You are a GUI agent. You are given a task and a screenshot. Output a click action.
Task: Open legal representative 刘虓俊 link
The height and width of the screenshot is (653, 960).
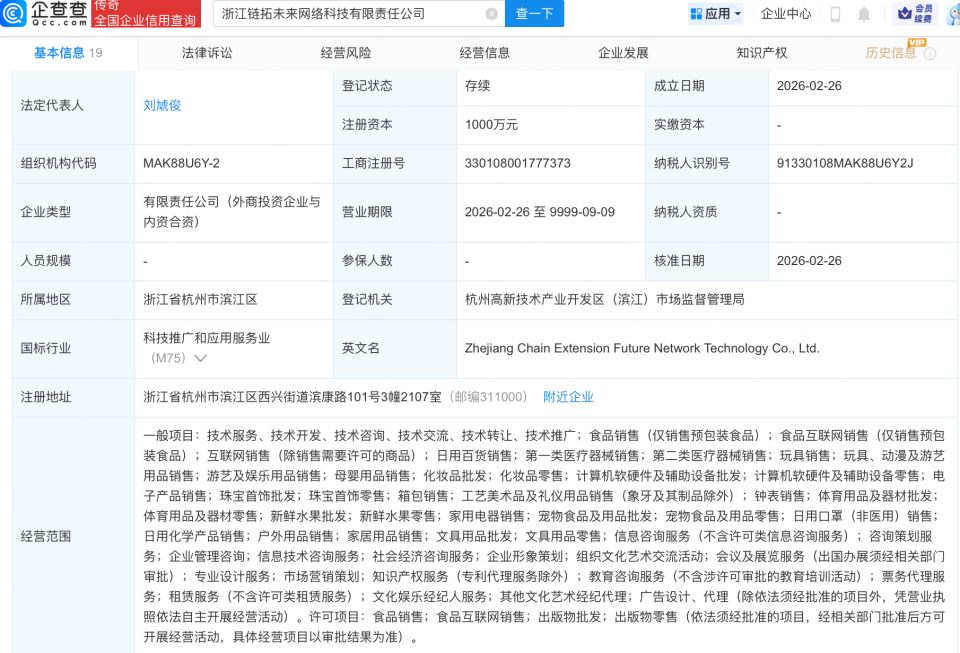162,105
